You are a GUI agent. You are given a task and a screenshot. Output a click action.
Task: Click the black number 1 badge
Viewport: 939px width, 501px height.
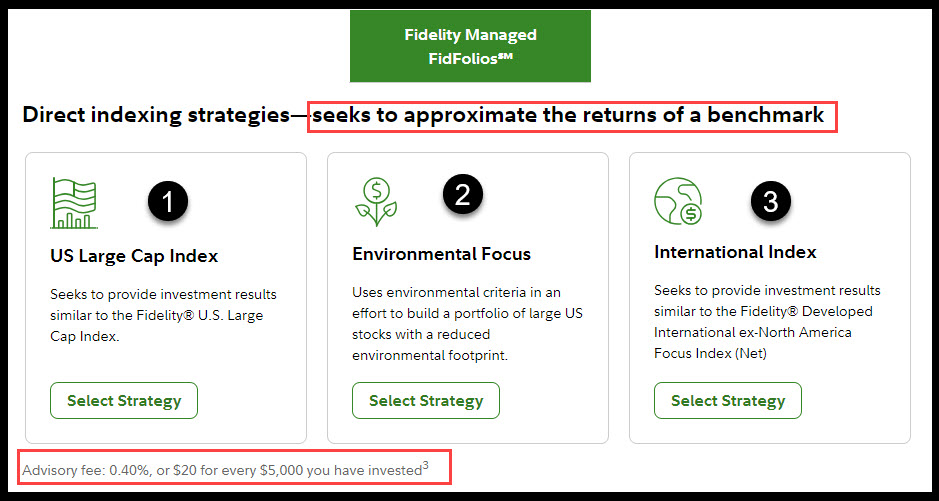click(168, 201)
